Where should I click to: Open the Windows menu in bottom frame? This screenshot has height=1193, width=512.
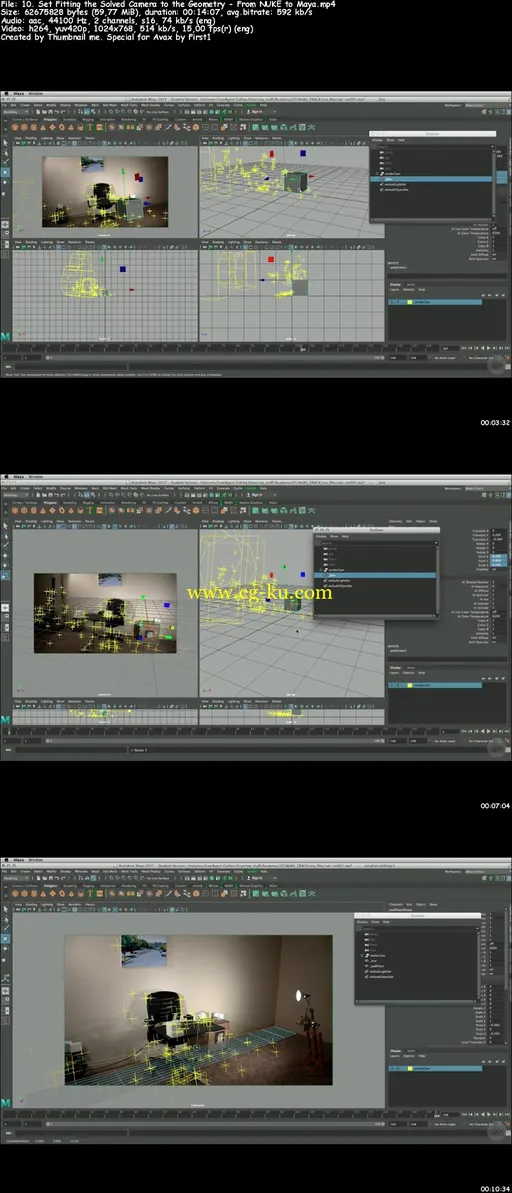pyautogui.click(x=81, y=871)
